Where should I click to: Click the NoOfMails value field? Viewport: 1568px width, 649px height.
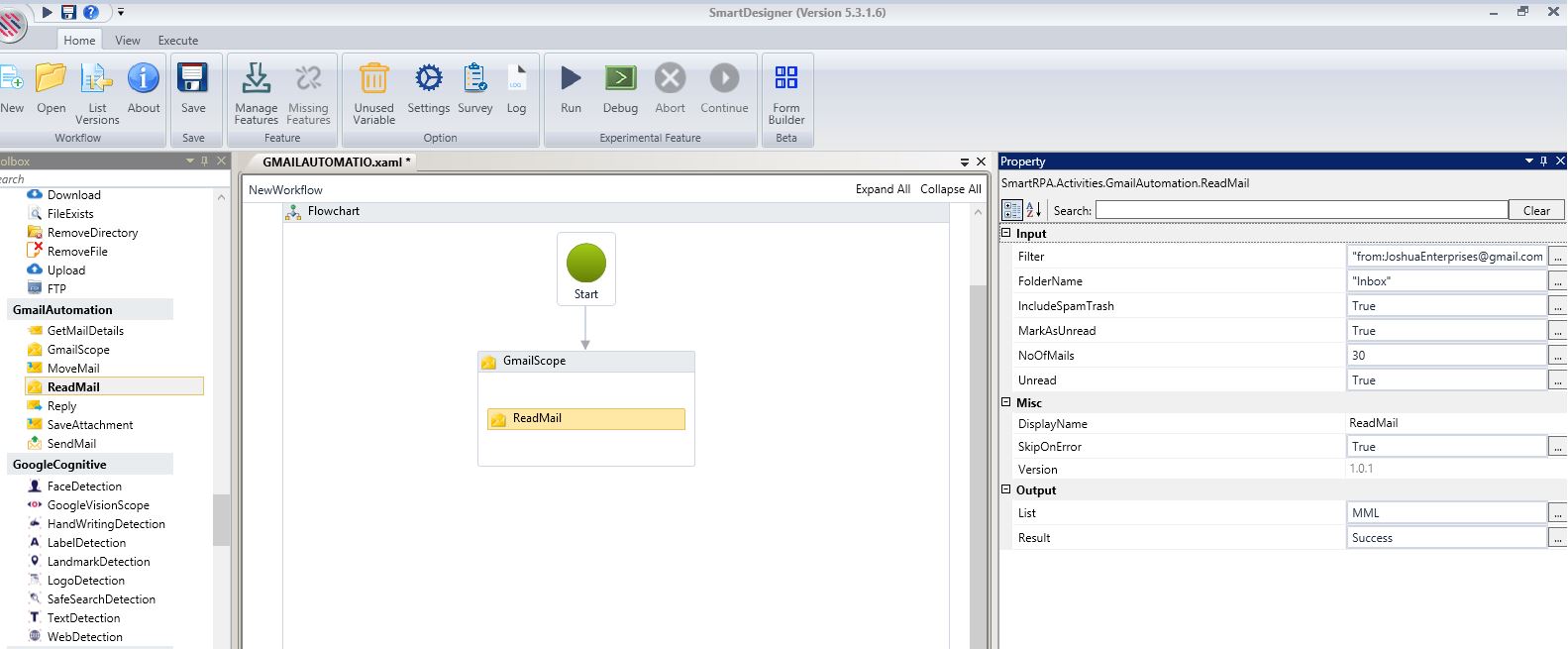[1445, 356]
